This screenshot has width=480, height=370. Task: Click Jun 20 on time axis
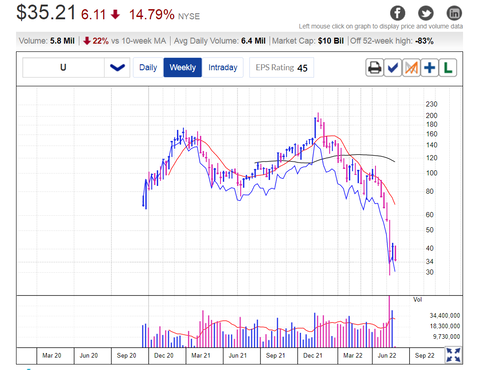point(89,356)
